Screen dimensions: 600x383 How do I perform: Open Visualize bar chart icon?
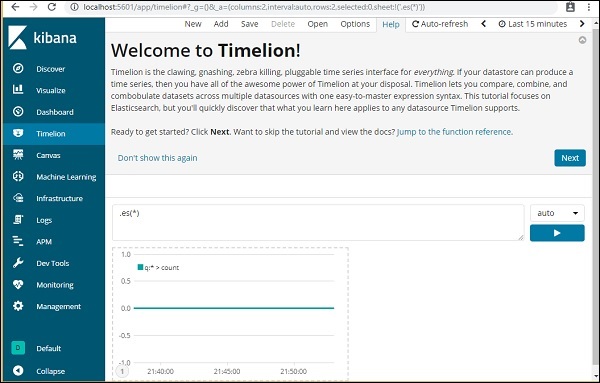[x=18, y=90]
